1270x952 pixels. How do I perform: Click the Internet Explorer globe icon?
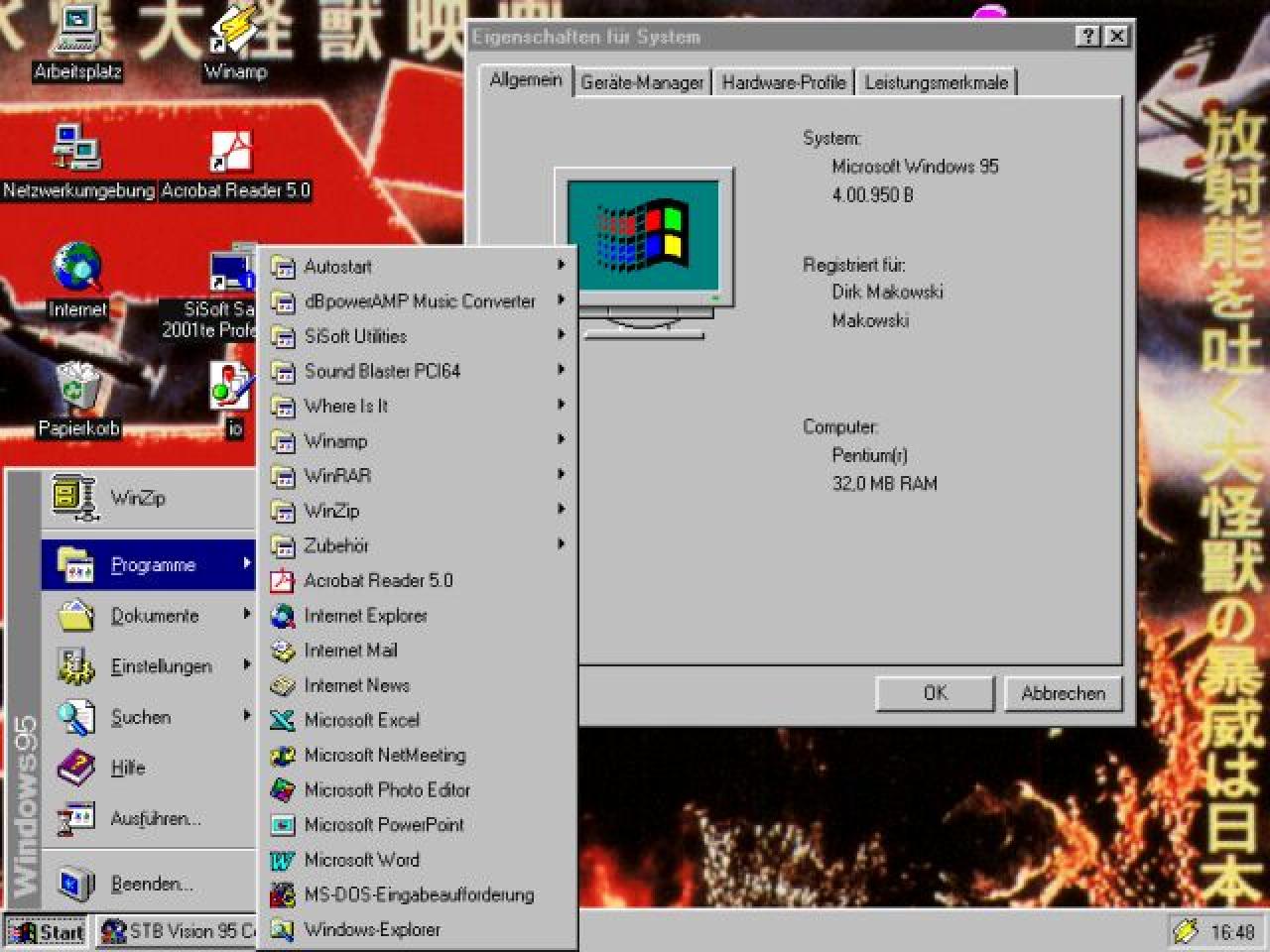pyautogui.click(x=283, y=616)
